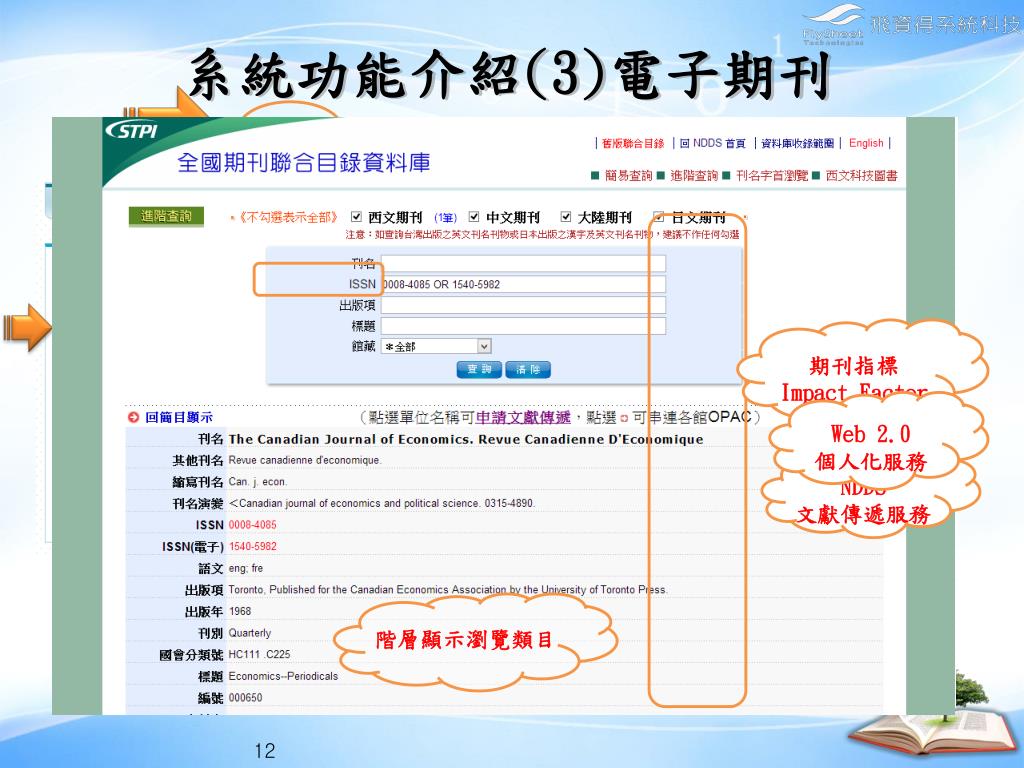
Task: Toggle the 西文期刊 checkbox
Action: pos(356,217)
